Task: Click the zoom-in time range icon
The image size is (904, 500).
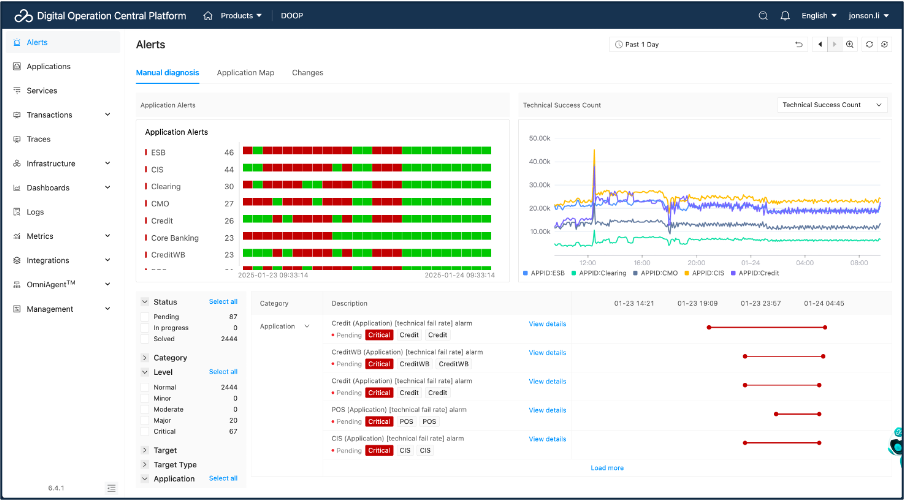Action: (850, 45)
